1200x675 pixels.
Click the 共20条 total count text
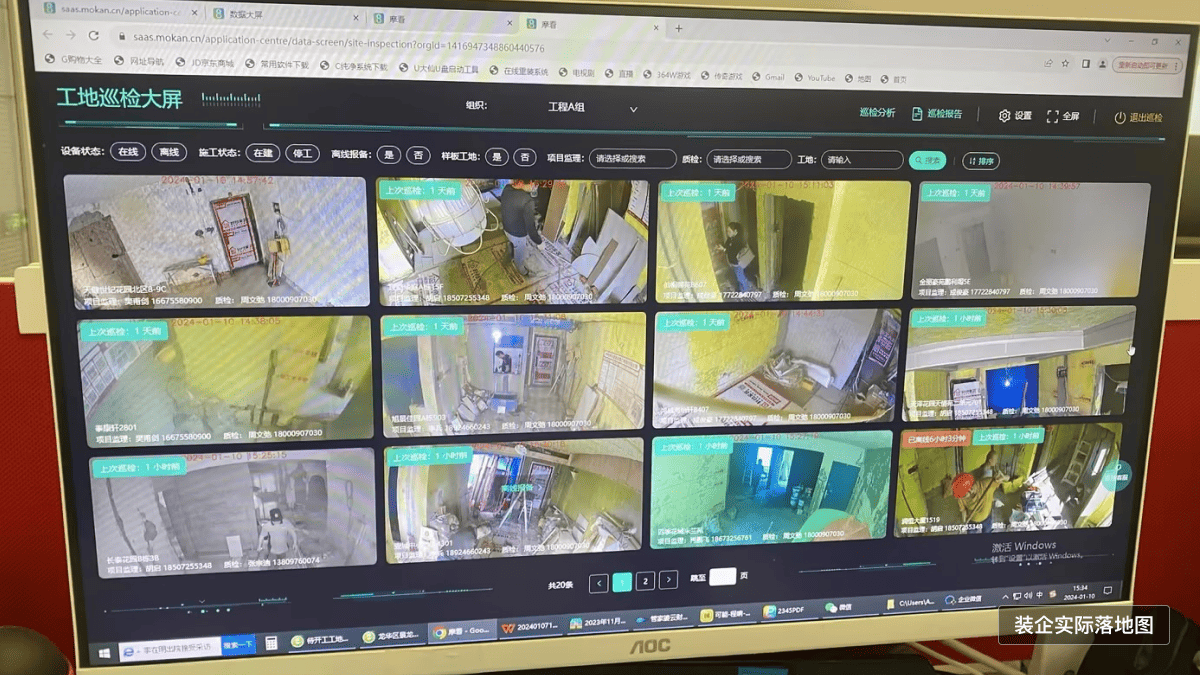coord(560,585)
